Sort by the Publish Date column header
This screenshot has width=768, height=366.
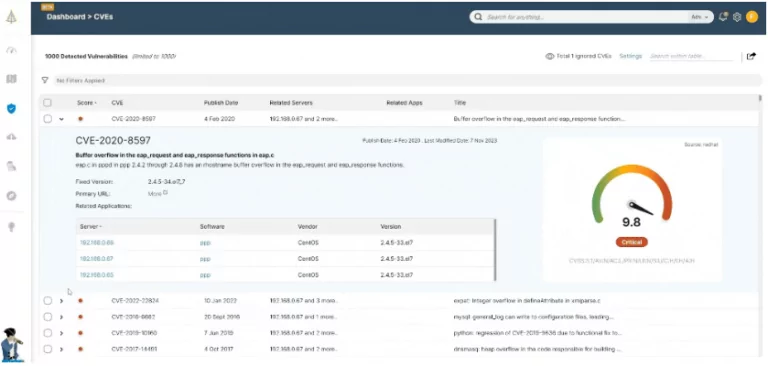(x=221, y=103)
